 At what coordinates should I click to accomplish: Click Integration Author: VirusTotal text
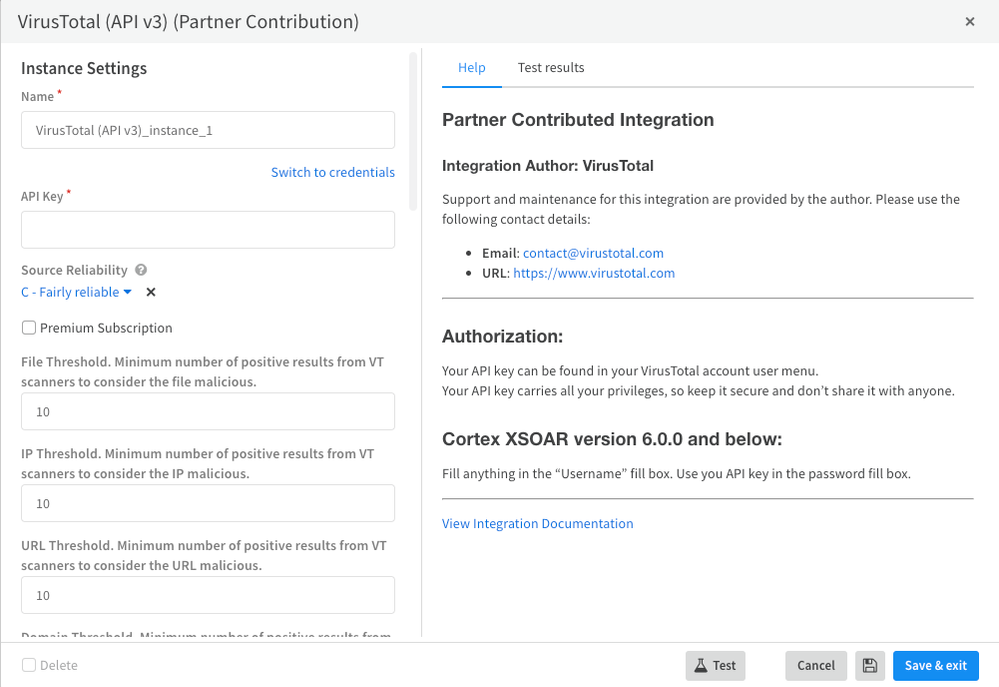(548, 166)
